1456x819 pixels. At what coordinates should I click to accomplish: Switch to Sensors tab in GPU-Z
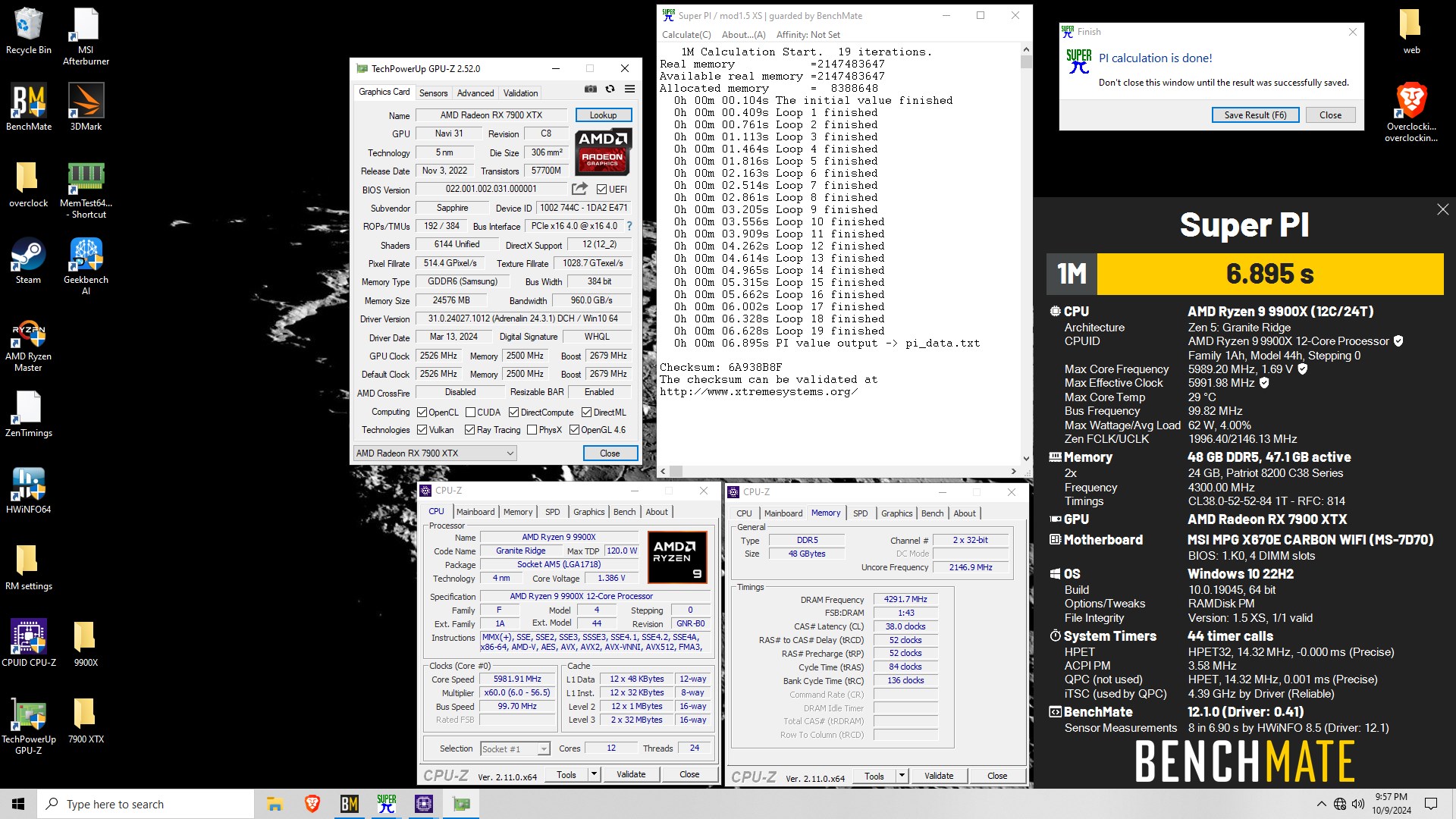433,93
